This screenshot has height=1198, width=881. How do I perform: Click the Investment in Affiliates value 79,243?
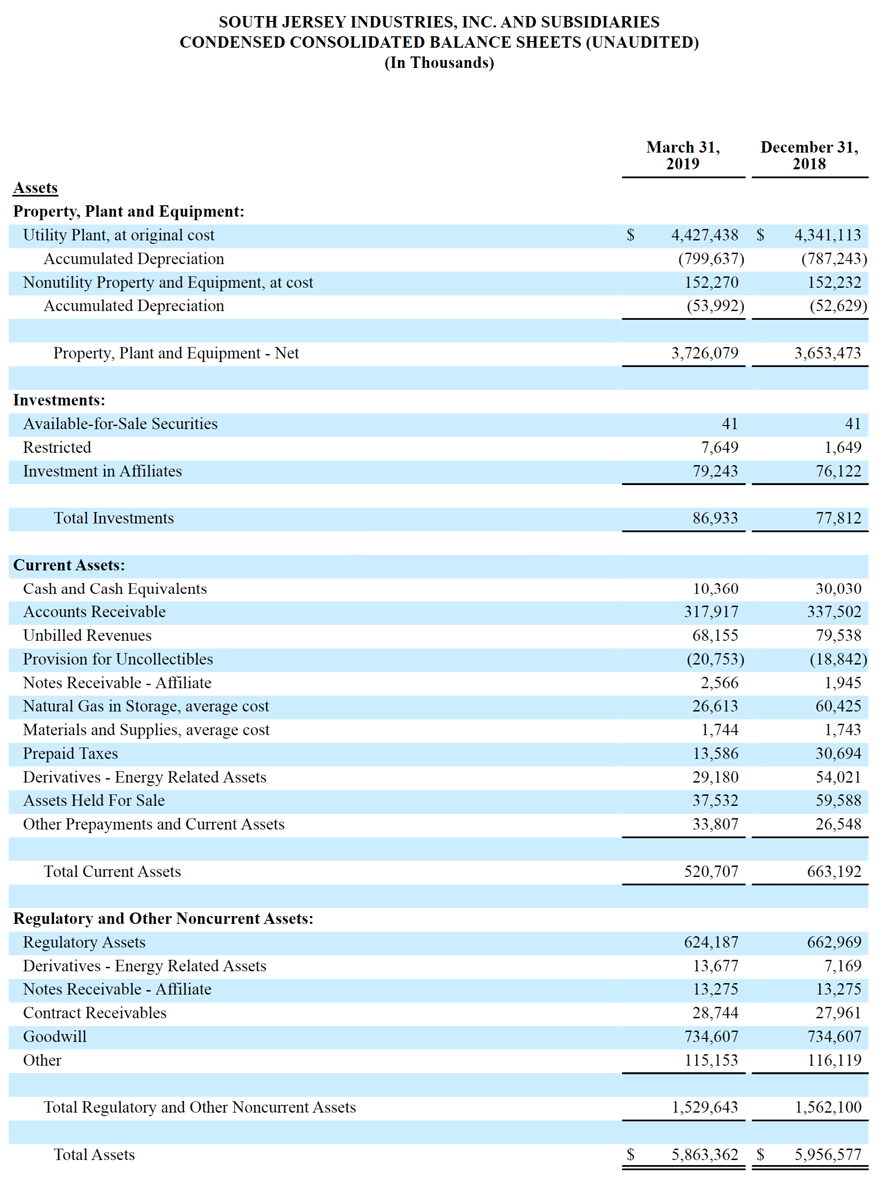point(715,471)
